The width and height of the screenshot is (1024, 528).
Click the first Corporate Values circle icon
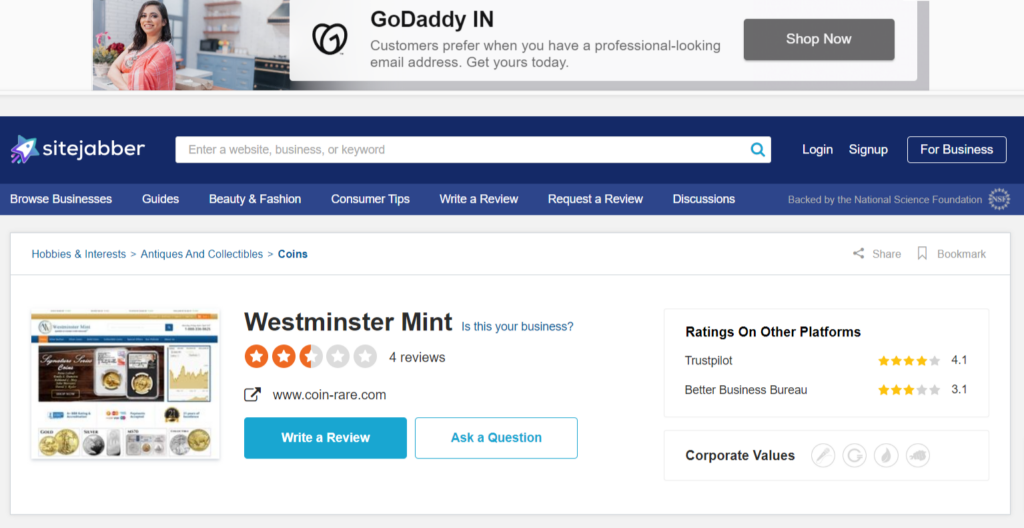pyautogui.click(x=823, y=455)
